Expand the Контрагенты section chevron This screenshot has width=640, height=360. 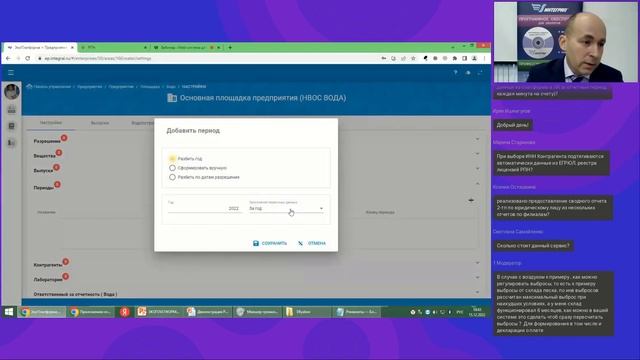477,263
